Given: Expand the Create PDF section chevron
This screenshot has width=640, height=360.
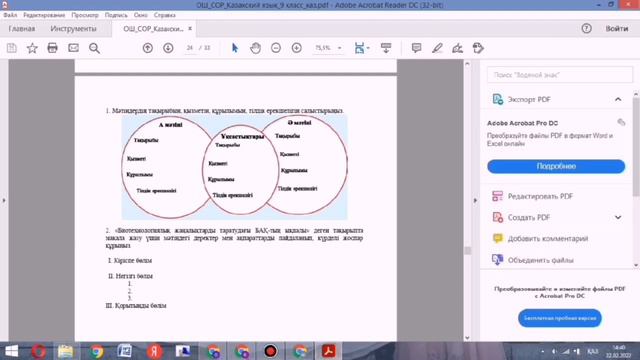Looking at the screenshot, I should [x=618, y=218].
